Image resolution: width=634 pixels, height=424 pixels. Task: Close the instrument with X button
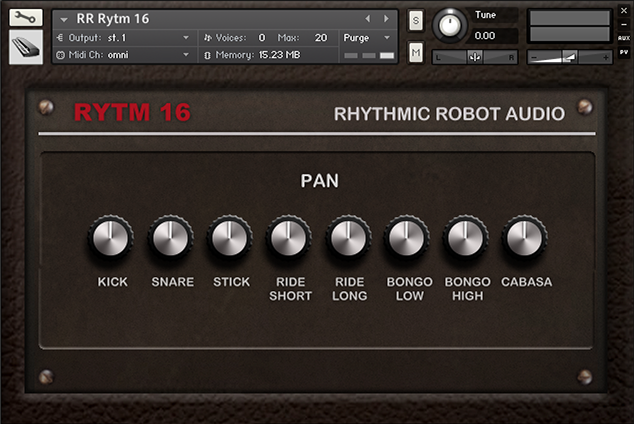tap(624, 11)
